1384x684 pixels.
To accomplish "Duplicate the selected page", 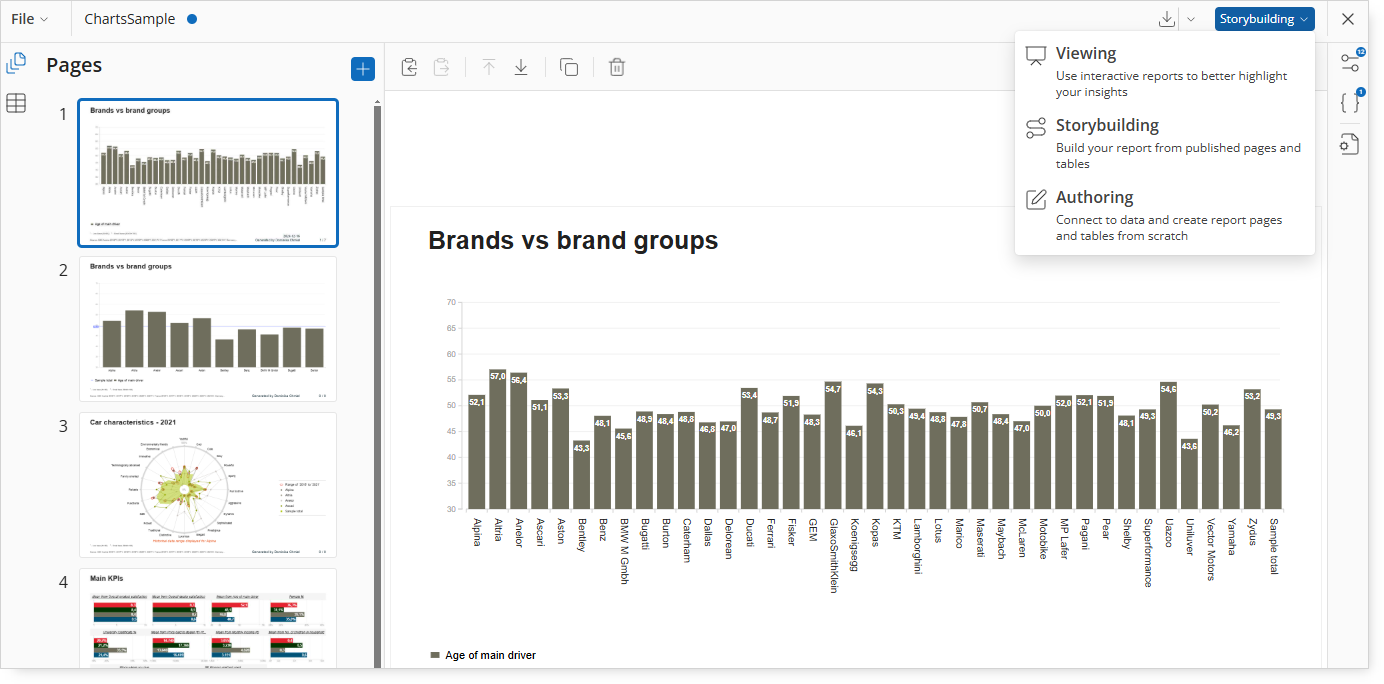I will click(x=569, y=67).
